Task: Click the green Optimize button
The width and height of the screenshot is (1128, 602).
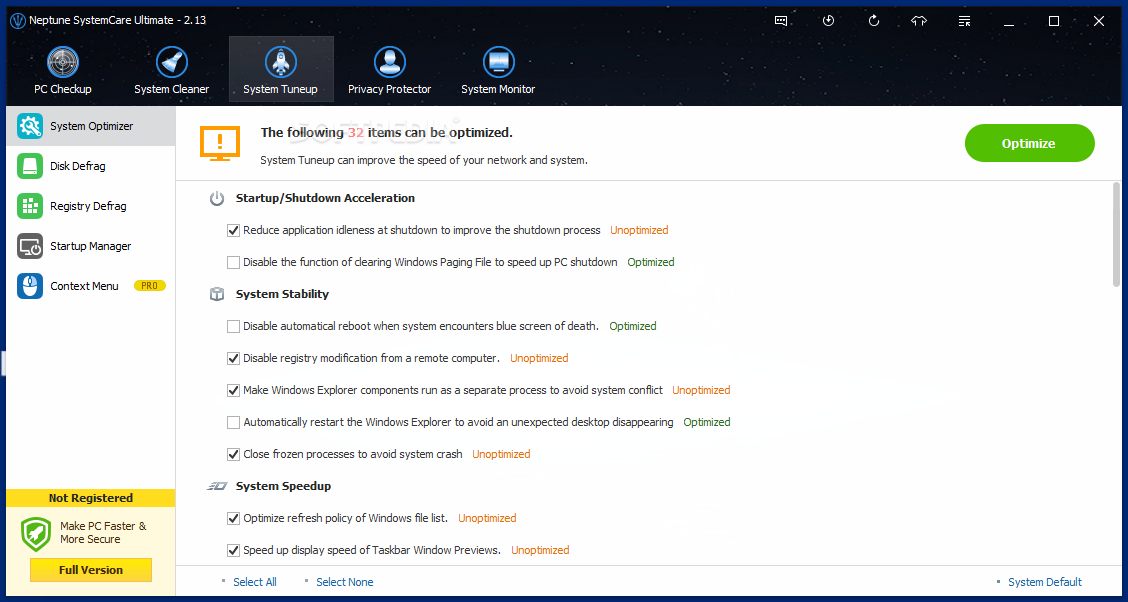Action: click(x=1029, y=143)
